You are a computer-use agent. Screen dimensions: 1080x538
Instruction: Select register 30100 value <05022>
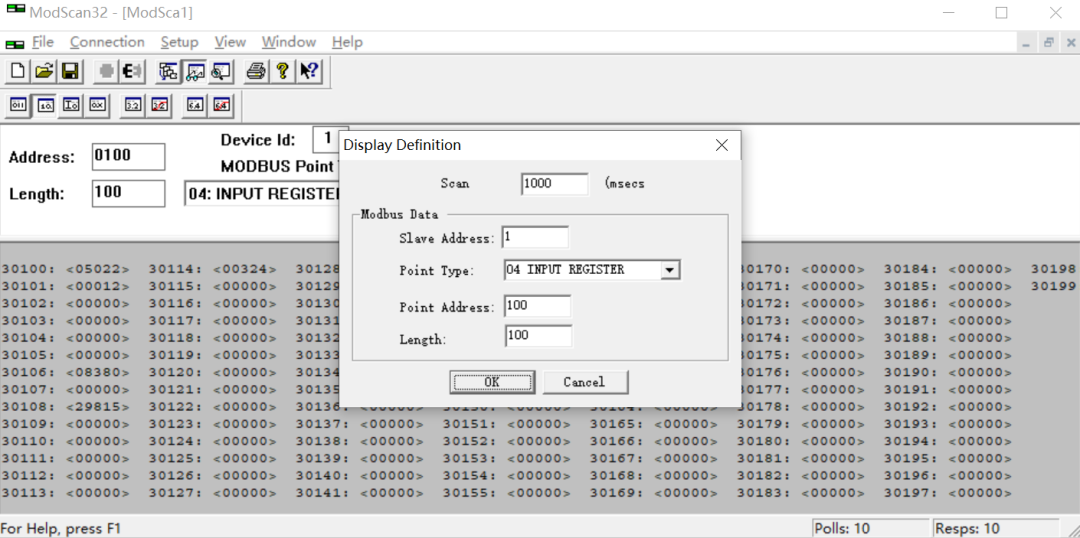(97, 269)
